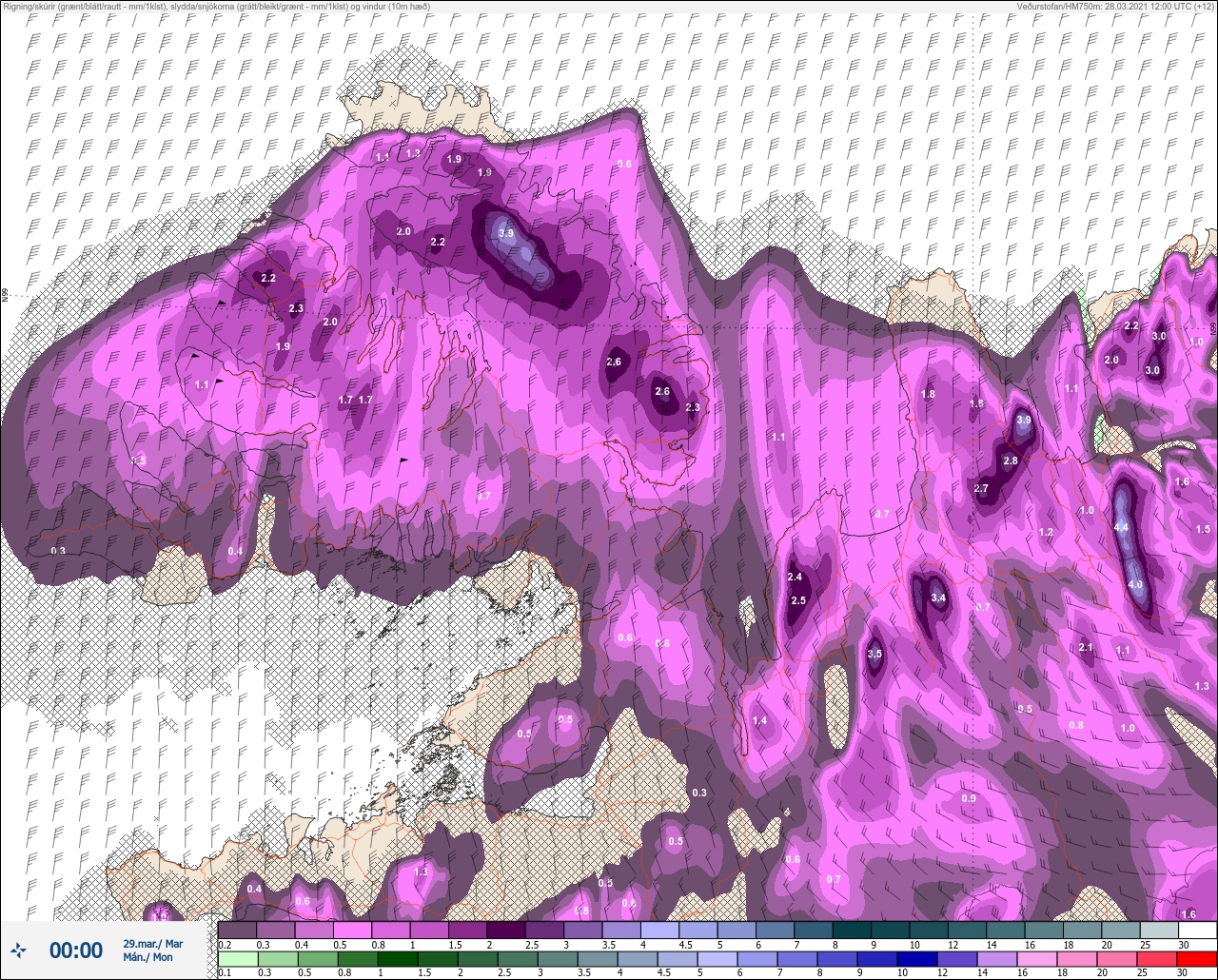Pick the white top legend swatch above 30
Image resolution: width=1218 pixels, height=980 pixels.
1197,930
